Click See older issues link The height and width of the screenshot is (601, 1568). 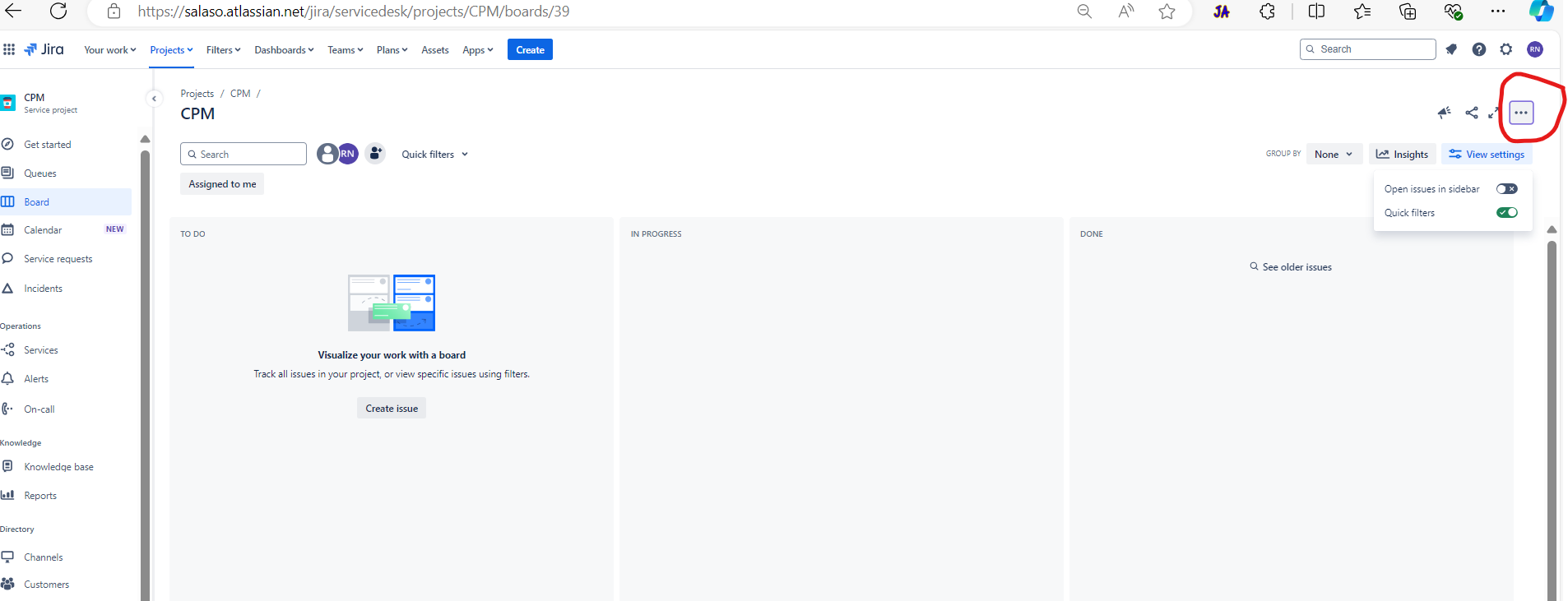click(x=1291, y=267)
